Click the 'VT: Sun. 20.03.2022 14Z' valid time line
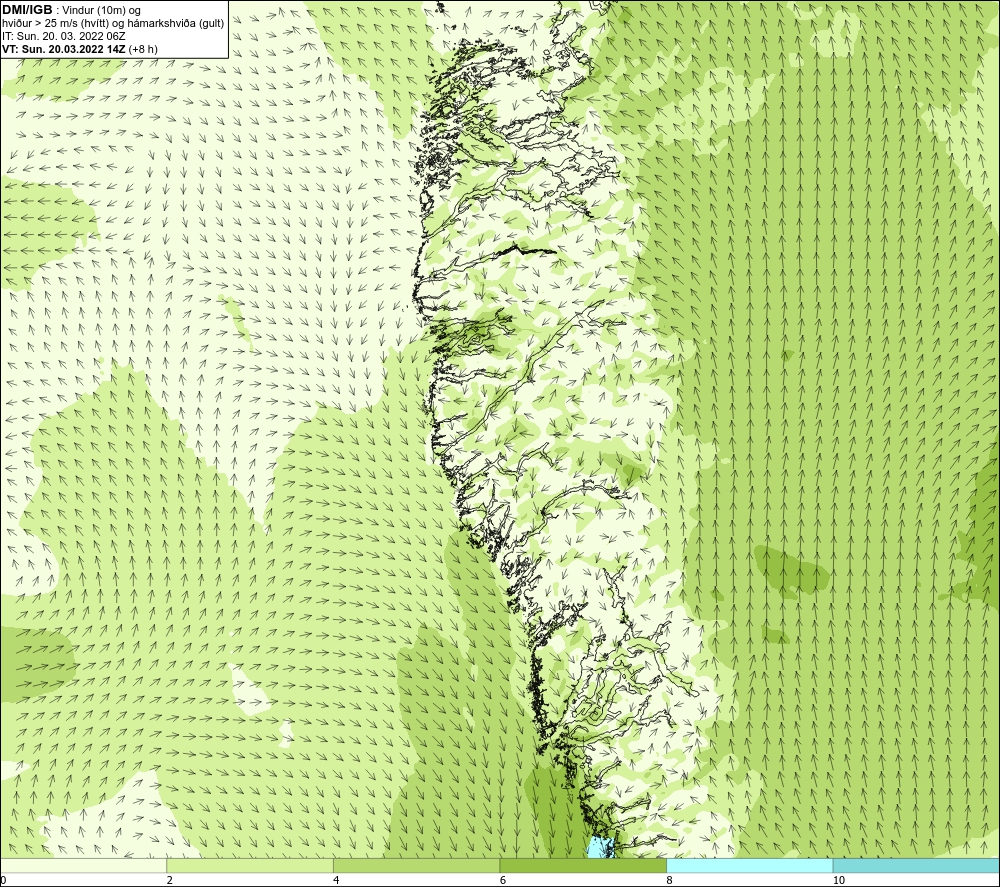 point(65,48)
